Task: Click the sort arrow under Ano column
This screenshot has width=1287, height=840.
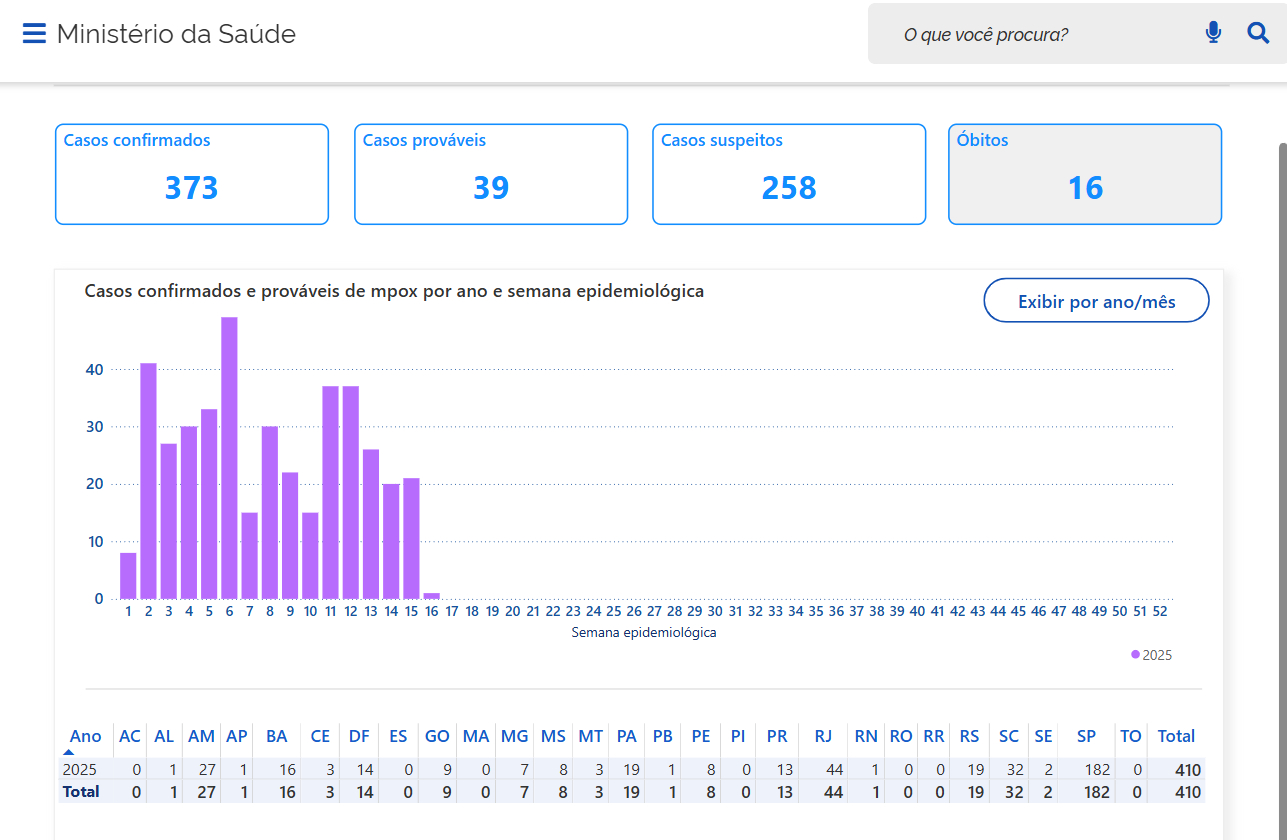Action: point(69,752)
